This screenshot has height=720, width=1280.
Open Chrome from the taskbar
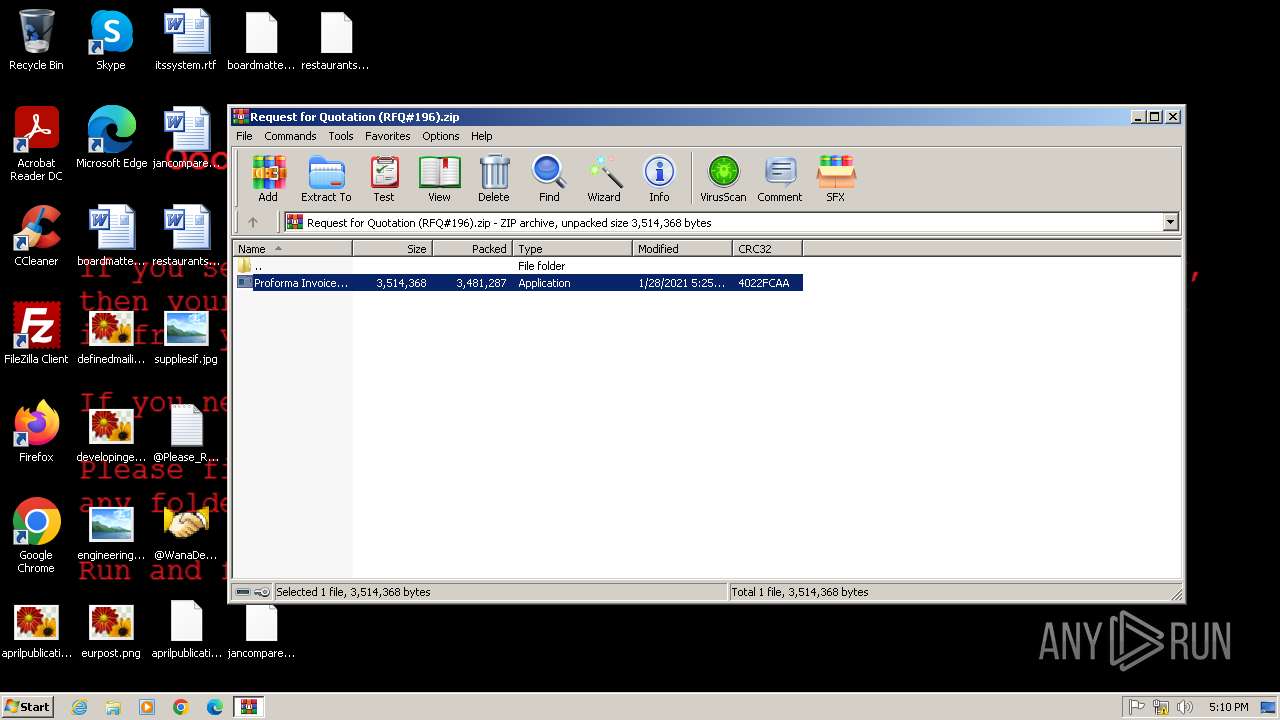tap(181, 707)
